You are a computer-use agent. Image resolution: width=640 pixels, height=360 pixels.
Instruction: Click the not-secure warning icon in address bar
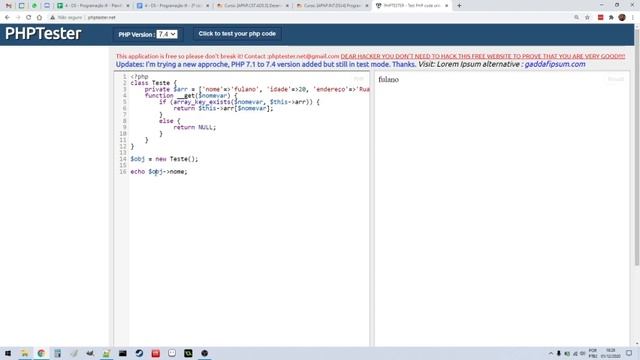(x=52, y=18)
